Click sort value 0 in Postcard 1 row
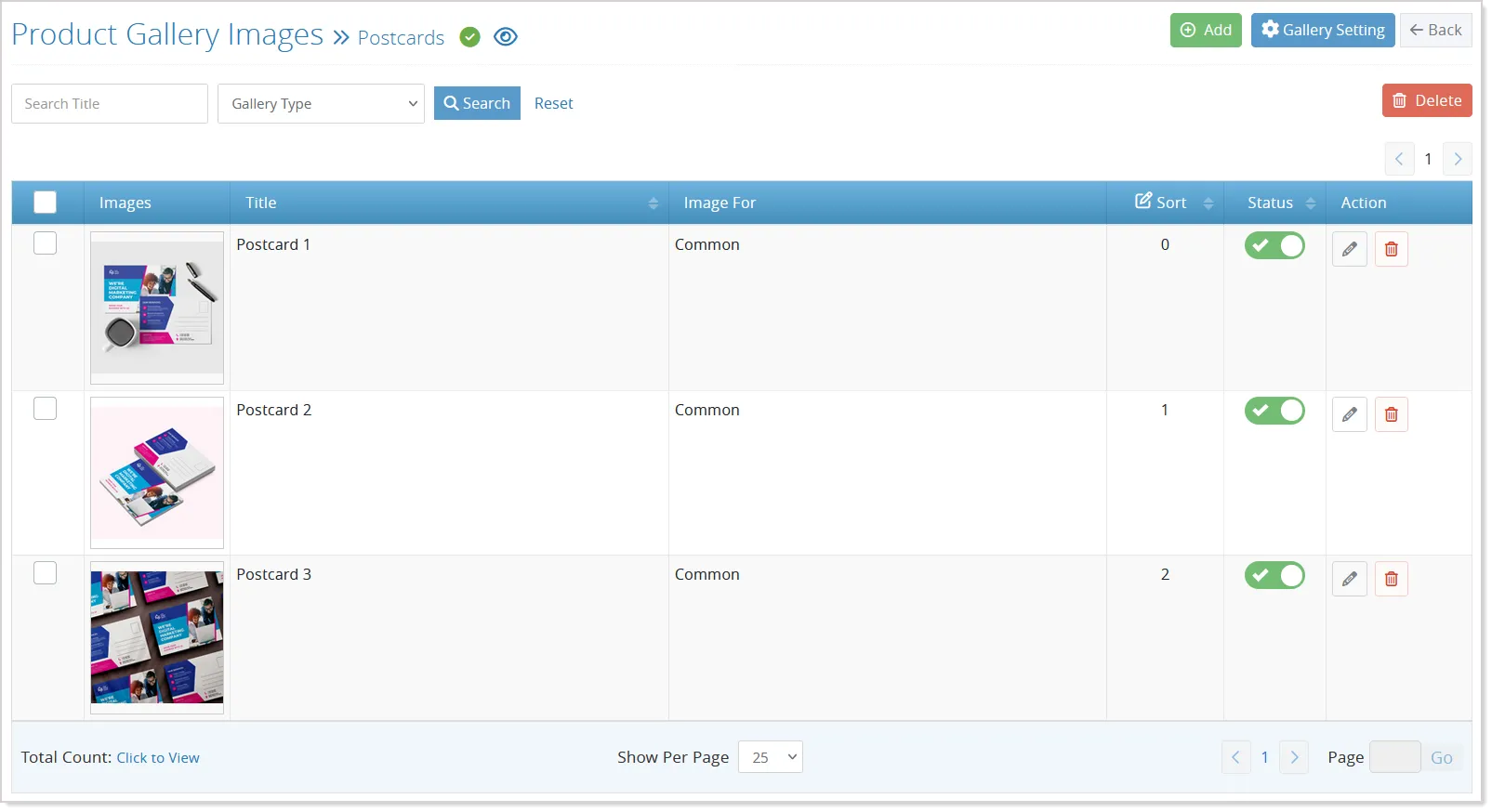1492x812 pixels. (x=1165, y=244)
